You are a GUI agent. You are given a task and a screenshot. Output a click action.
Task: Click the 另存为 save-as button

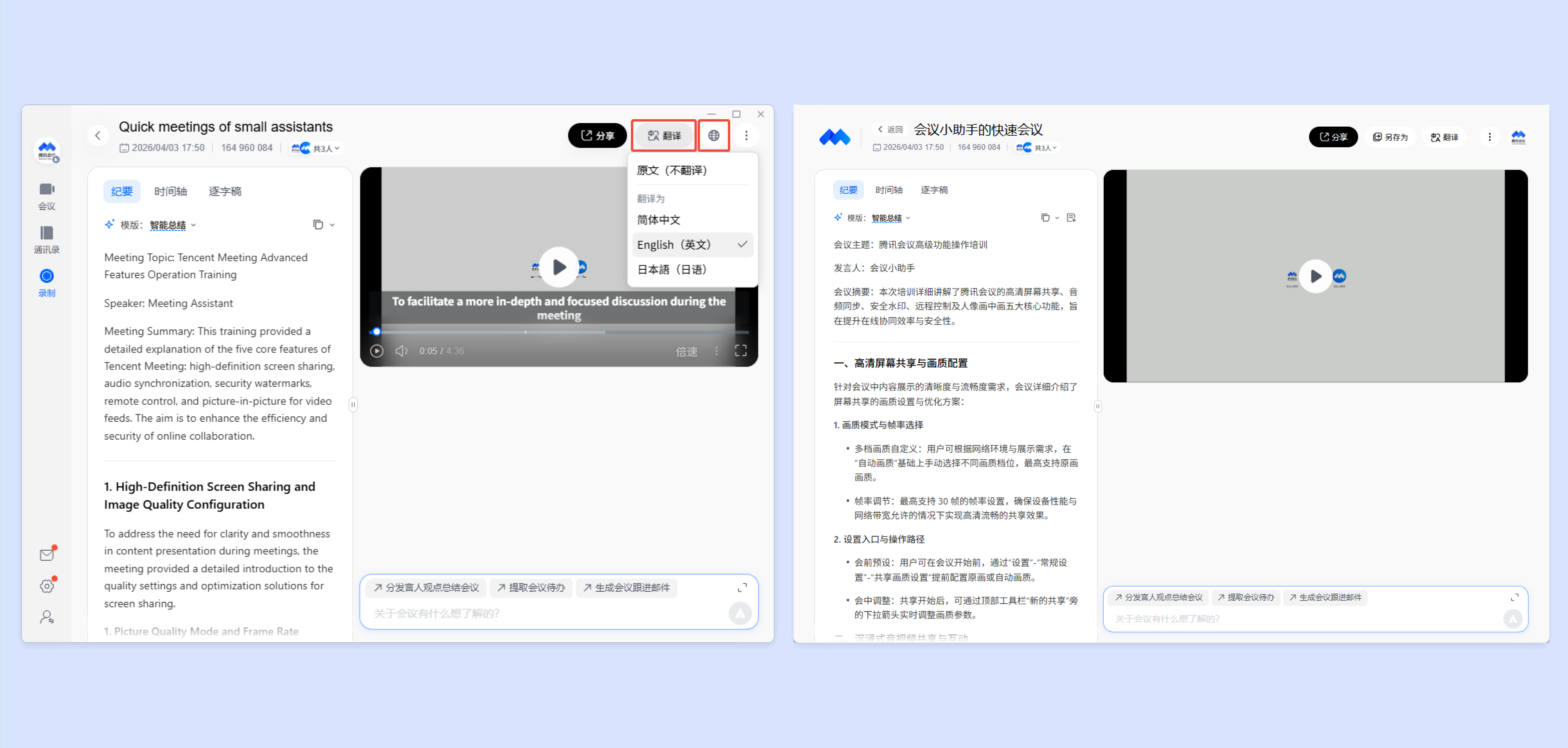point(1390,137)
